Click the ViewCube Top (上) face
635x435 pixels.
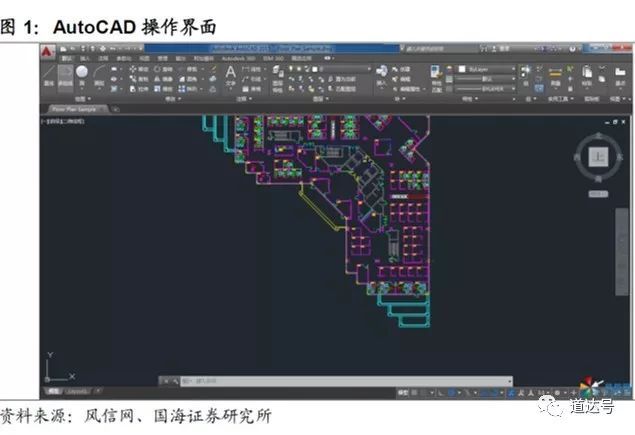[598, 157]
